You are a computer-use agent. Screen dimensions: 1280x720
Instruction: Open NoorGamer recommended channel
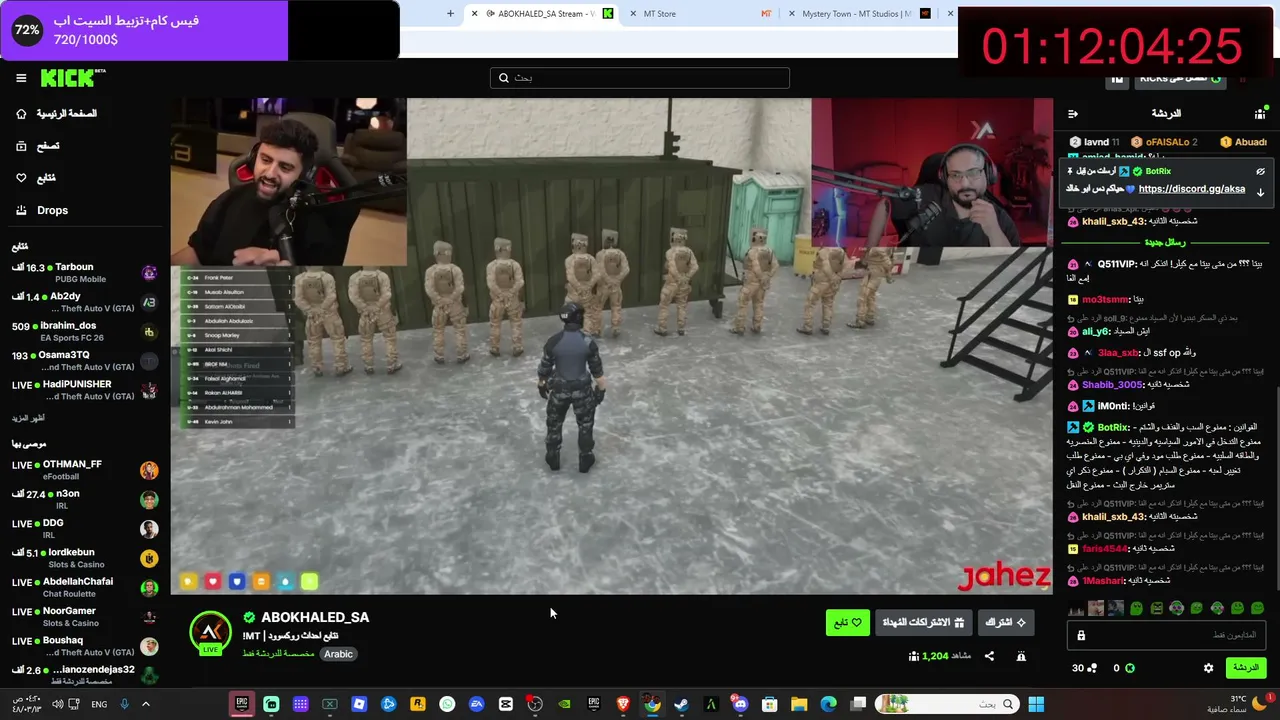tap(84, 617)
